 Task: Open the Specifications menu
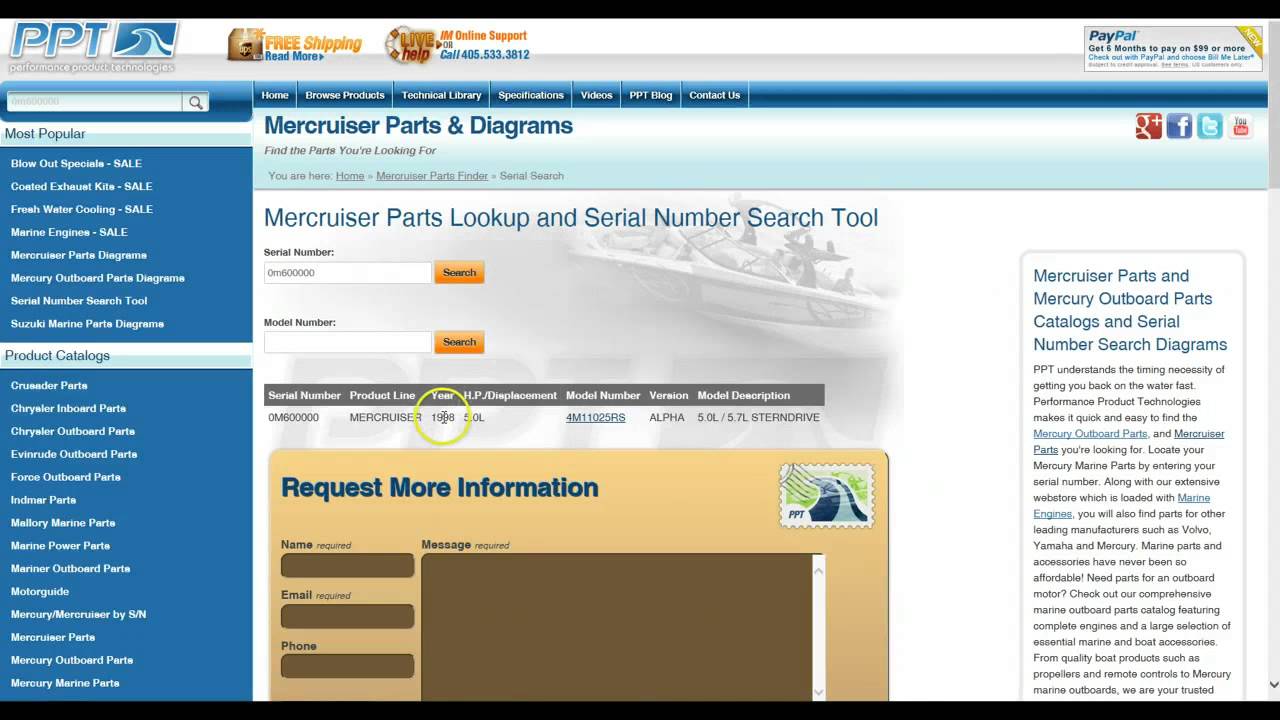click(x=531, y=95)
